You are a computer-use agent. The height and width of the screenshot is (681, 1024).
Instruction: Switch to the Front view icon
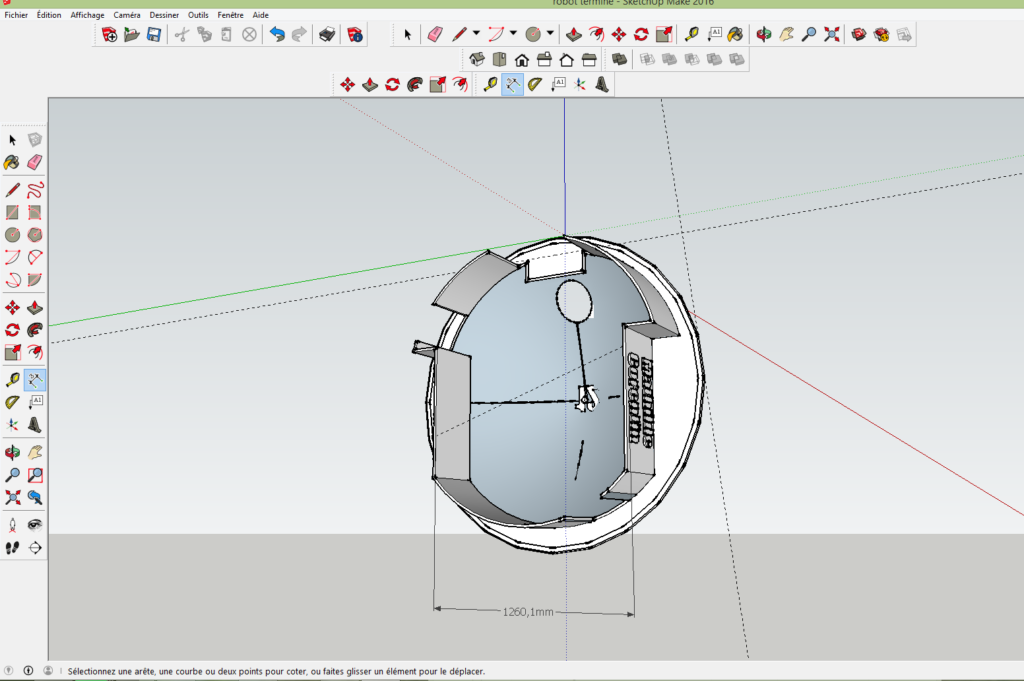tap(522, 60)
